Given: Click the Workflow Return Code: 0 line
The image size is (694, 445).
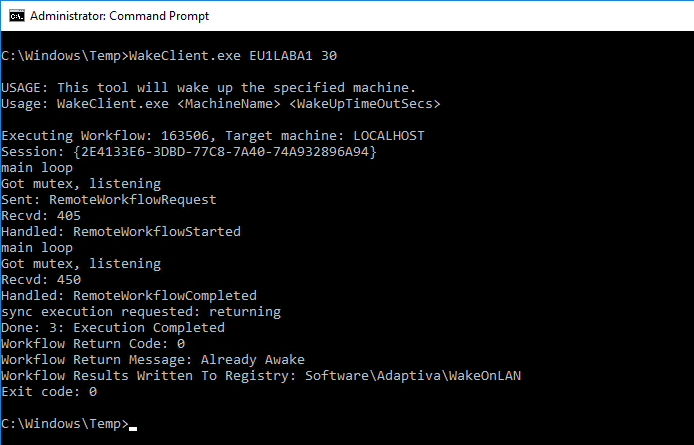Looking at the screenshot, I should point(93,344).
